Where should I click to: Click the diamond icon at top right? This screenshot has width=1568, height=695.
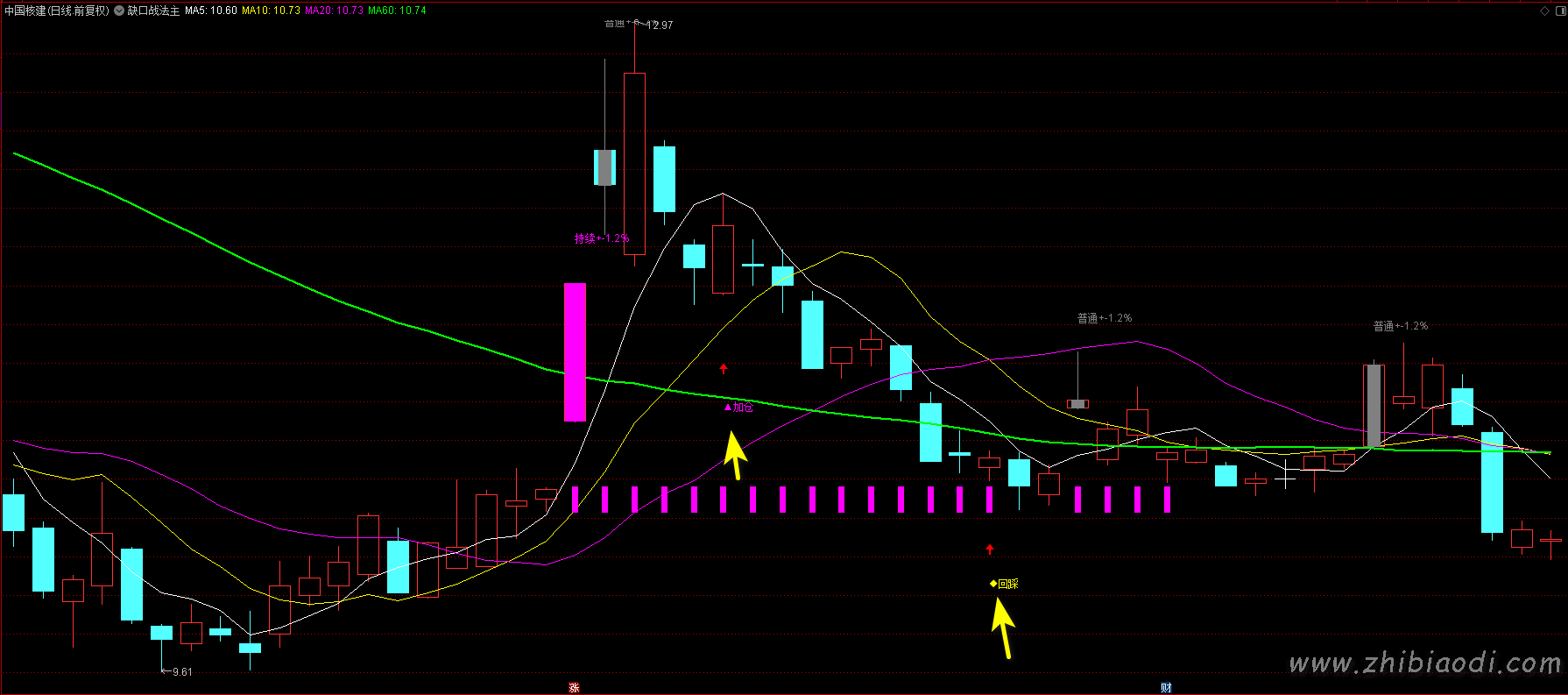pyautogui.click(x=1544, y=11)
